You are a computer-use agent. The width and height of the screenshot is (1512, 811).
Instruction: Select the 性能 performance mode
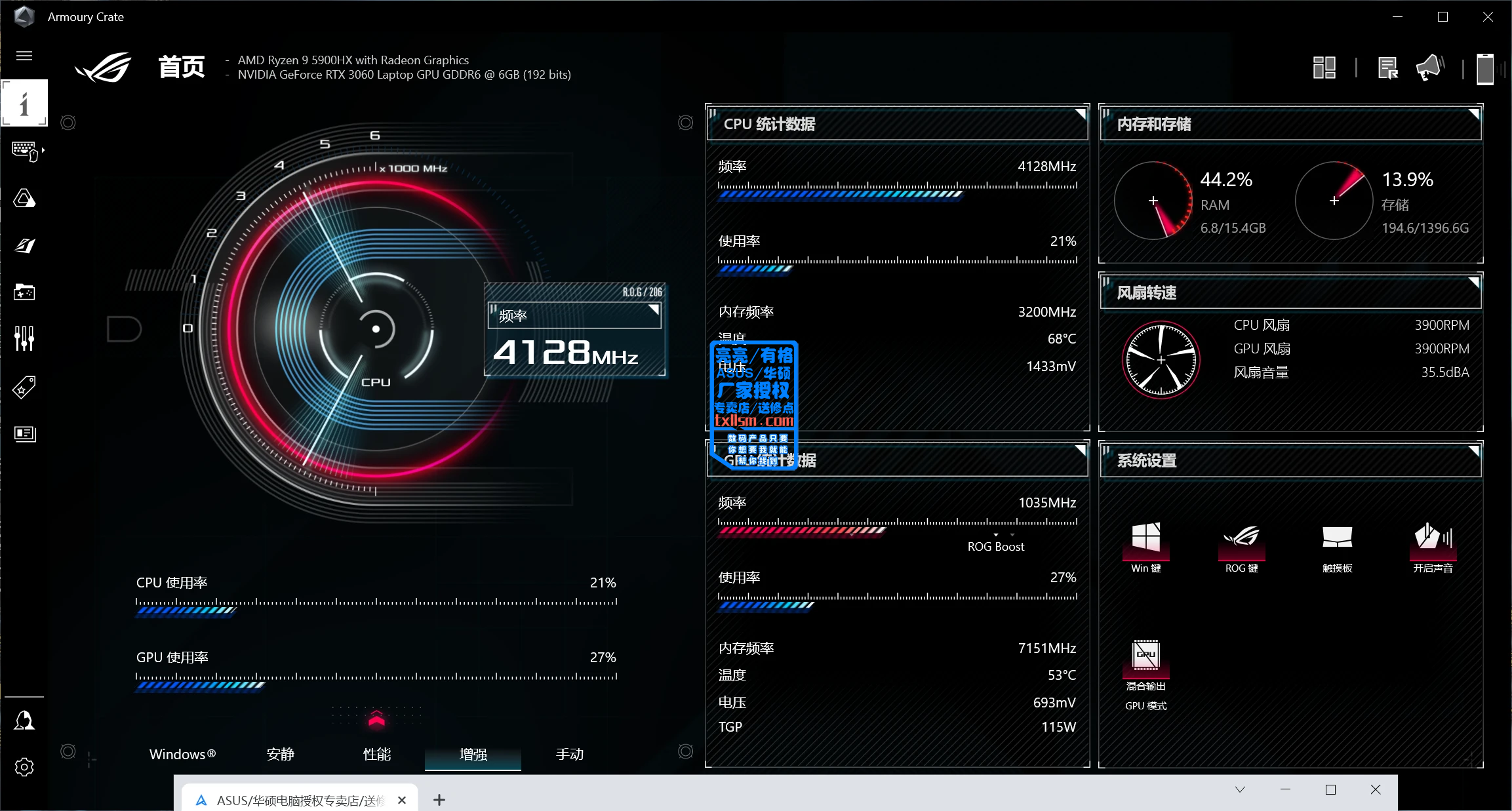click(377, 754)
